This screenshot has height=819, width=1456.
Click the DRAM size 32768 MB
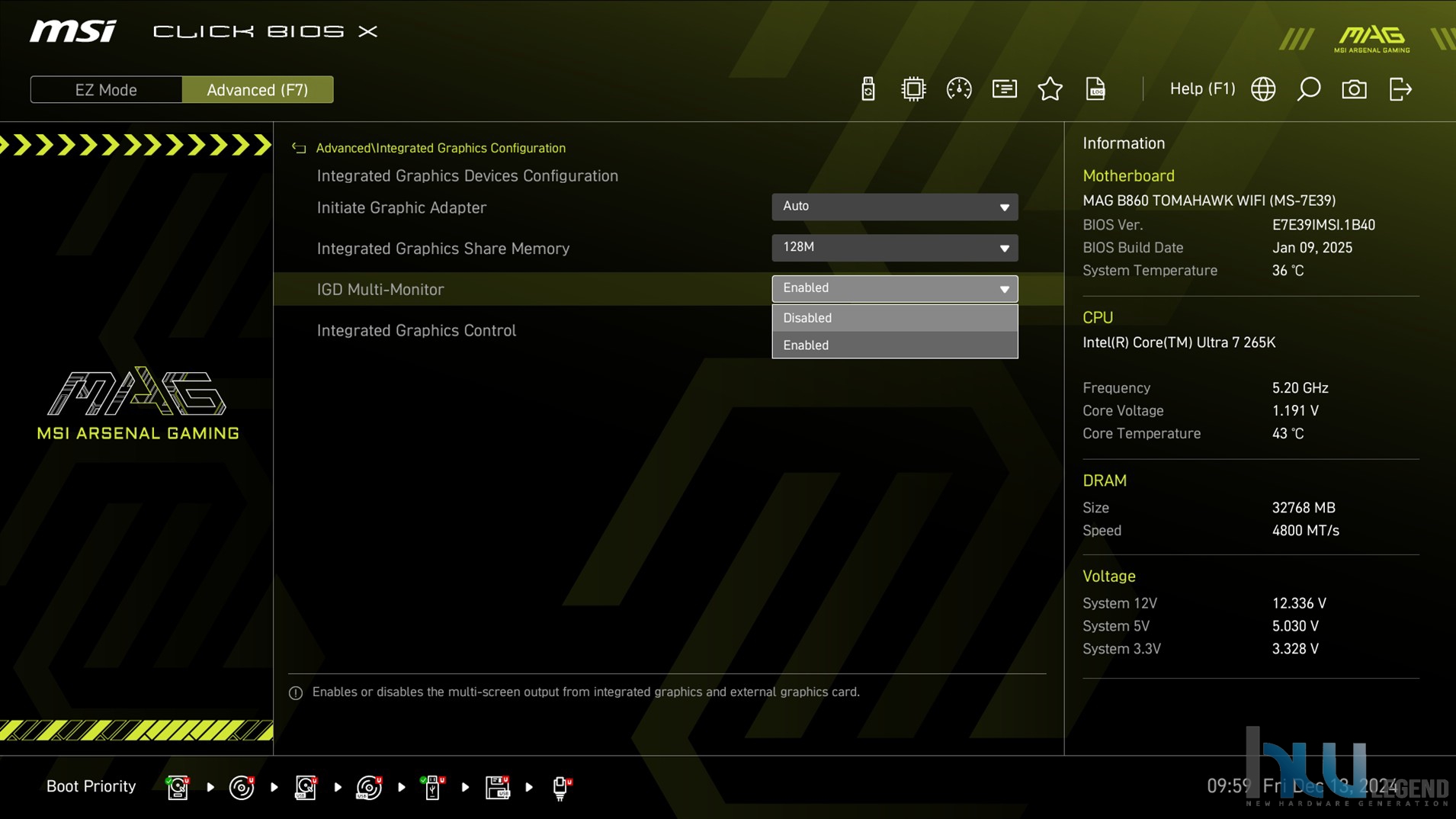1304,508
